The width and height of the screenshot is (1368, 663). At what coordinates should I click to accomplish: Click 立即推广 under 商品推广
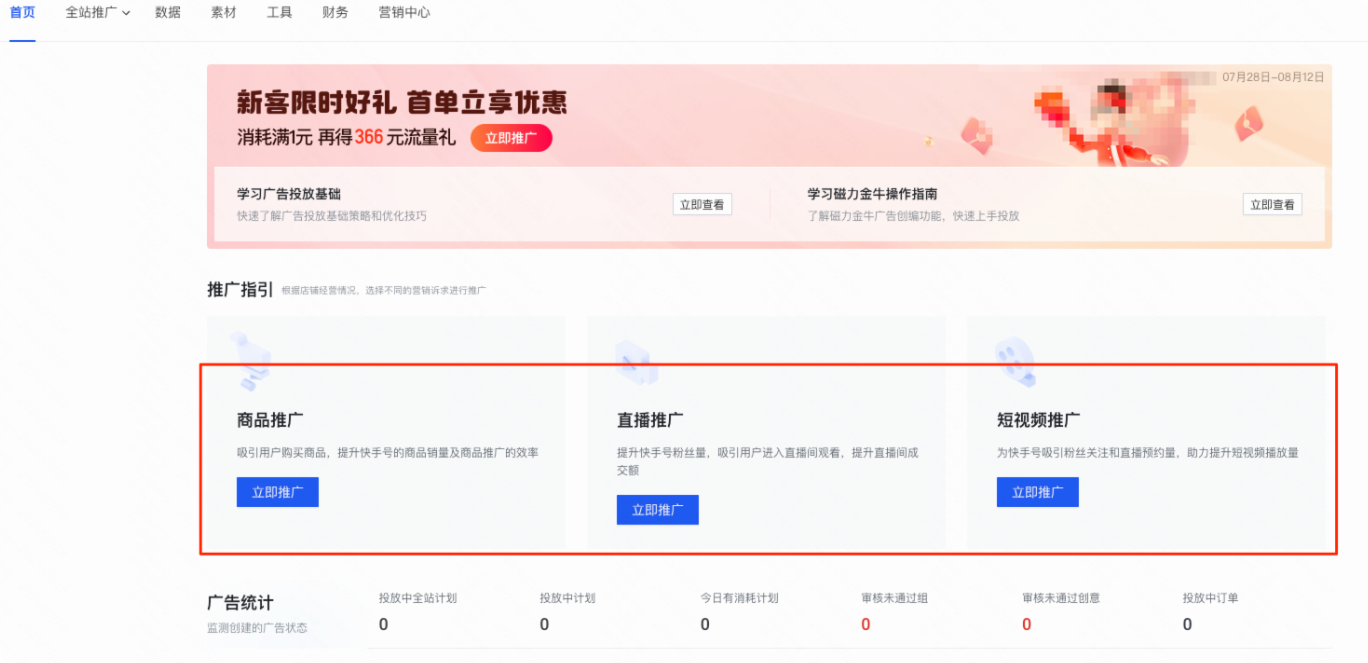coord(277,492)
